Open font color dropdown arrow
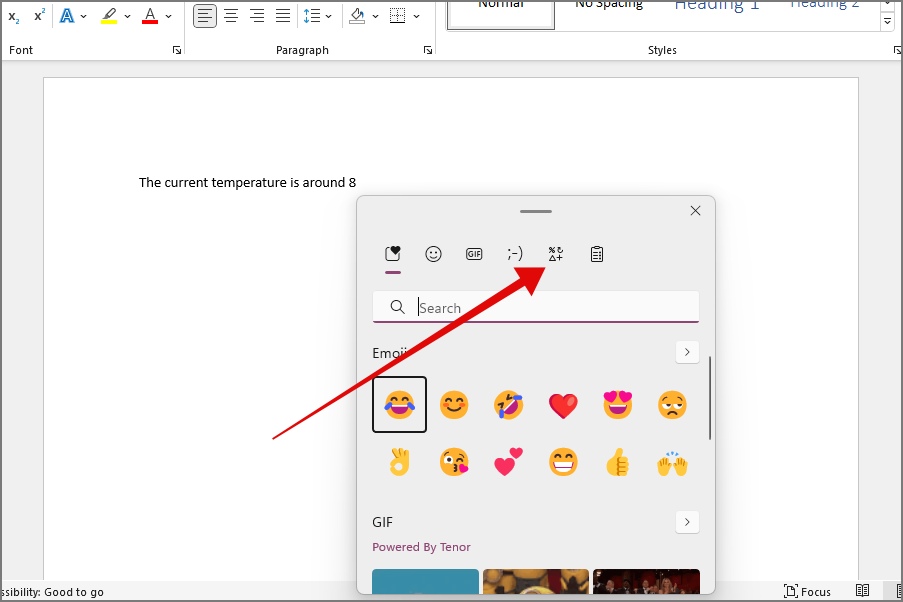 click(x=168, y=16)
